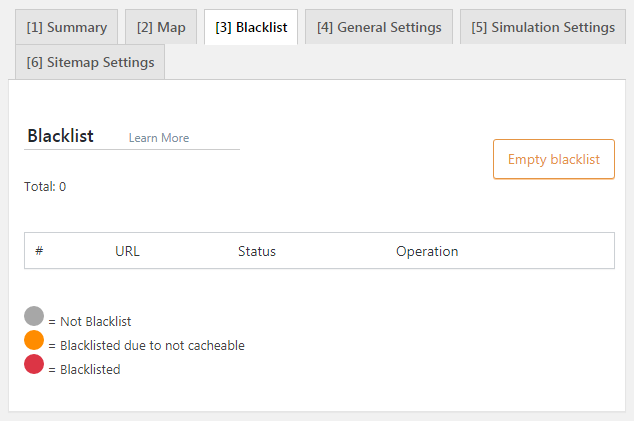The image size is (634, 421).
Task: Follow the Learn More link
Action: point(159,138)
